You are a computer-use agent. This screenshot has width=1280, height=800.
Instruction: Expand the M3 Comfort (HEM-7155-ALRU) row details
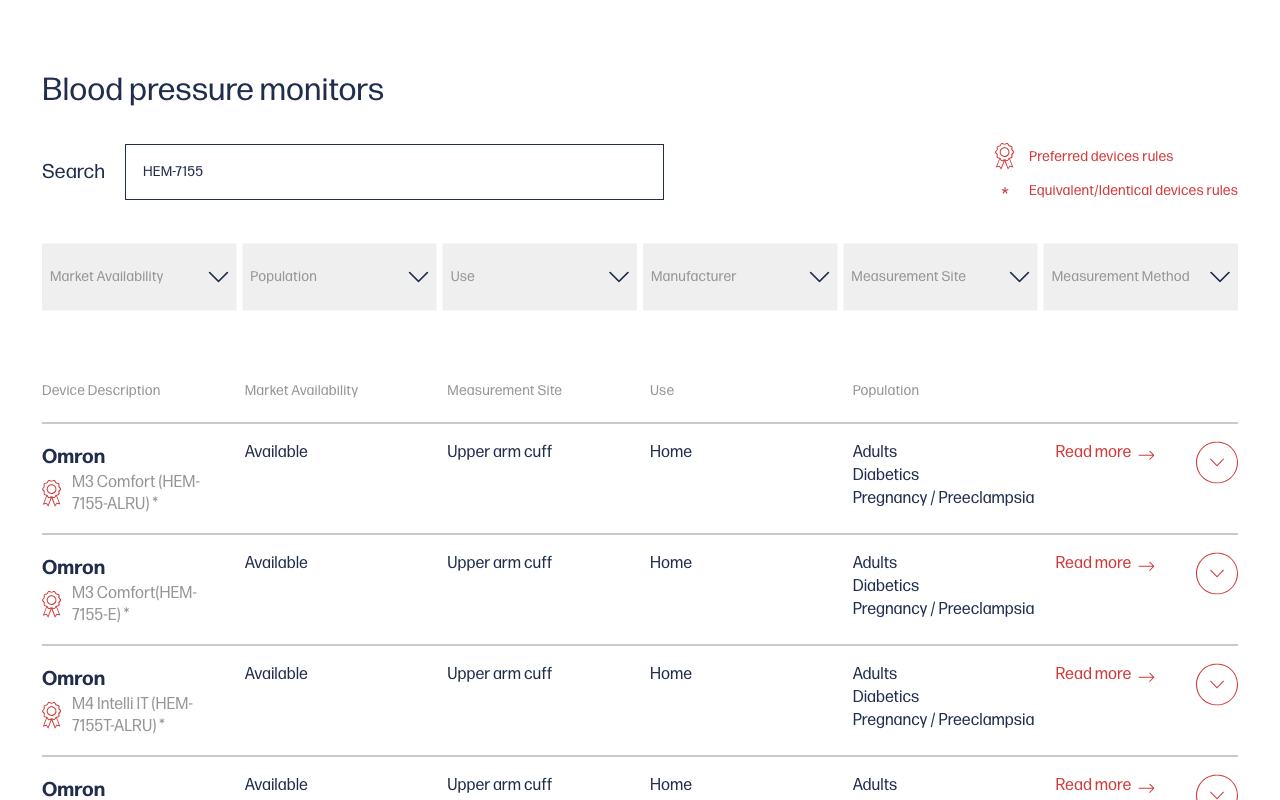pyautogui.click(x=1217, y=462)
